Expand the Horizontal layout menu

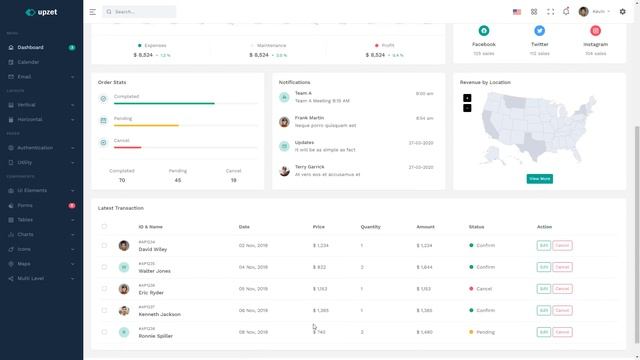click(41, 120)
